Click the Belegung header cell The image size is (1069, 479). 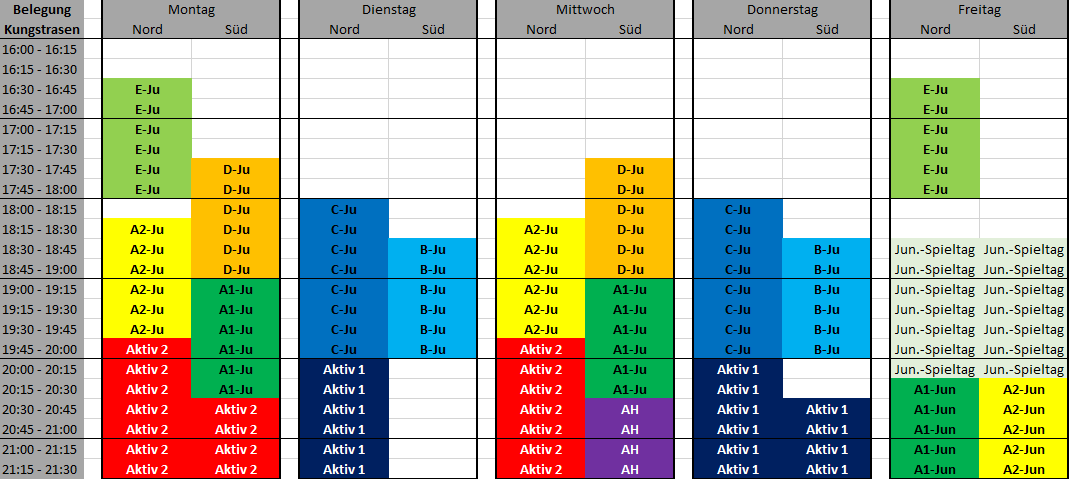click(x=42, y=10)
